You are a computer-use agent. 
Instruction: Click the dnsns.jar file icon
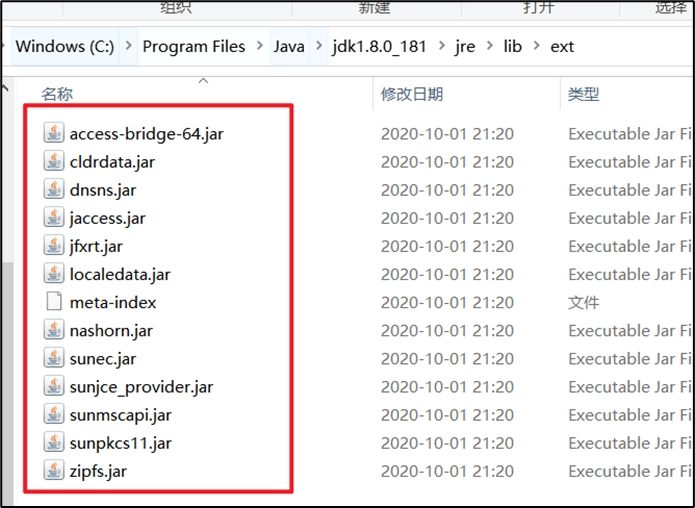point(54,189)
